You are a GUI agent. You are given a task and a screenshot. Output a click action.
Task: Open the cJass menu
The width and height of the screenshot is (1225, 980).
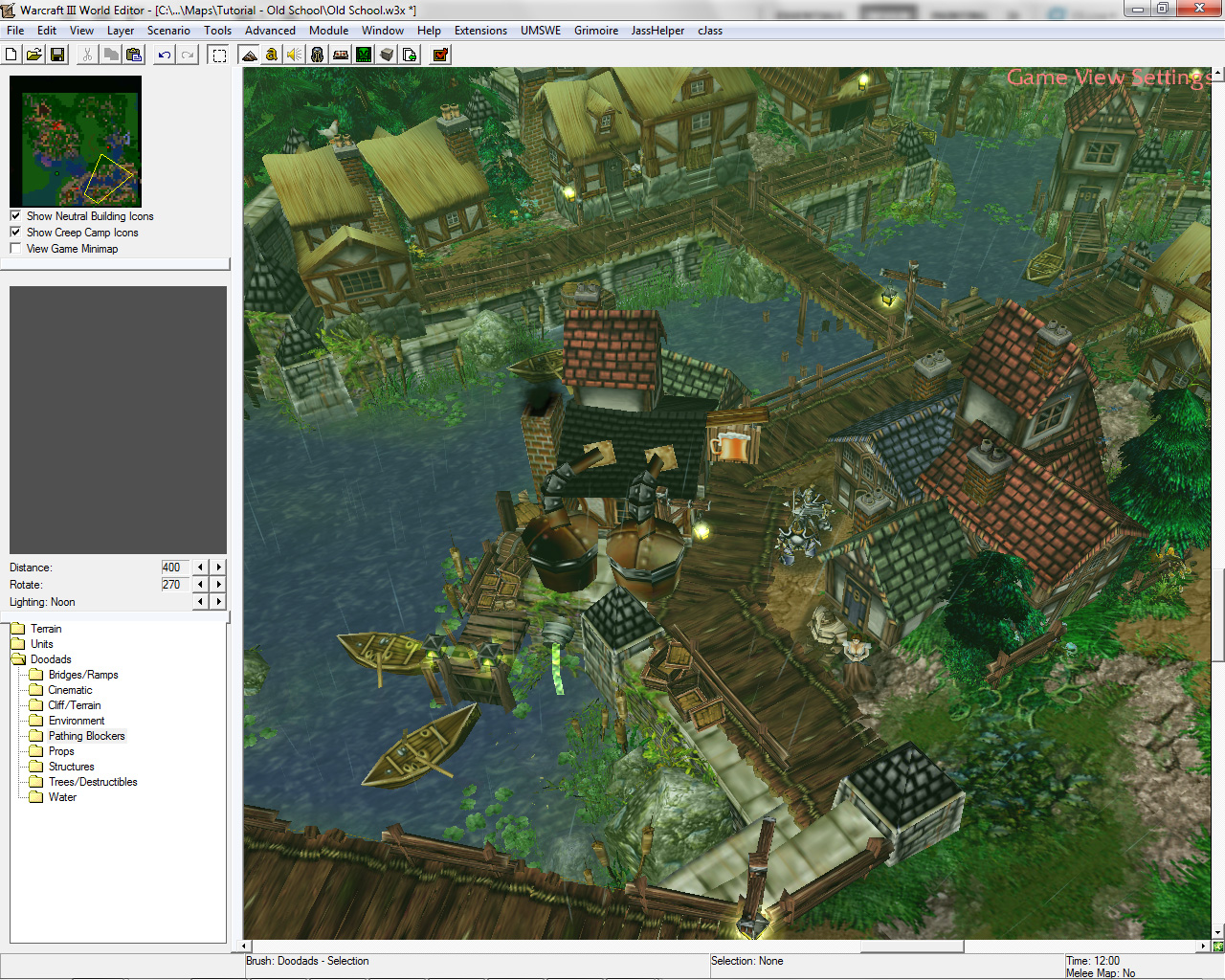pos(710,31)
